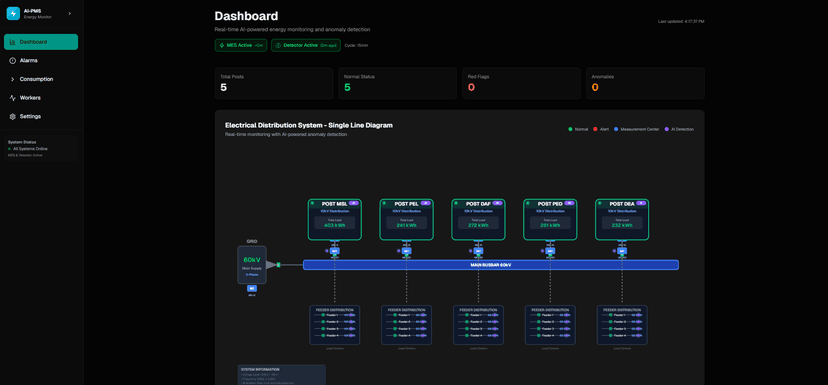This screenshot has width=828, height=385.
Task: Click the purple AI badge on POST PED
Action: pyautogui.click(x=569, y=203)
